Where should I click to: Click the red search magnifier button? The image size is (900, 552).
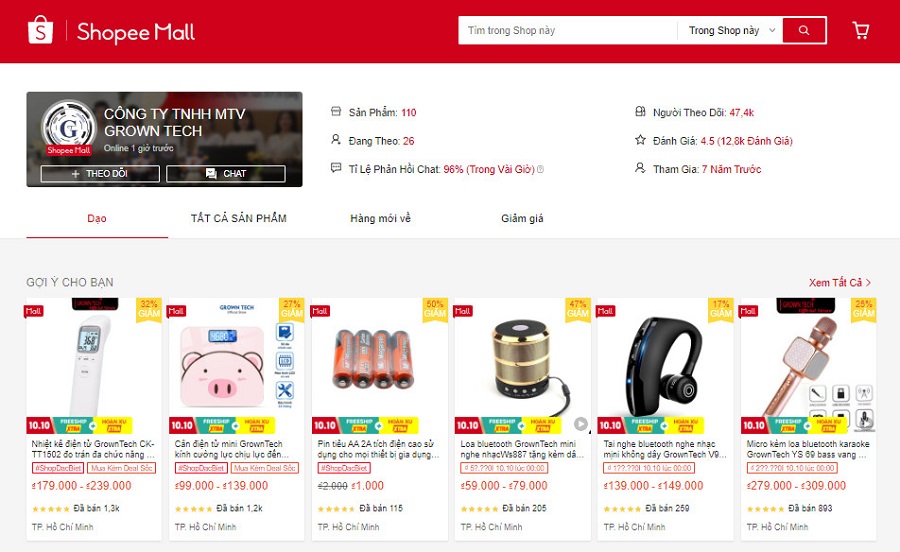click(x=804, y=30)
